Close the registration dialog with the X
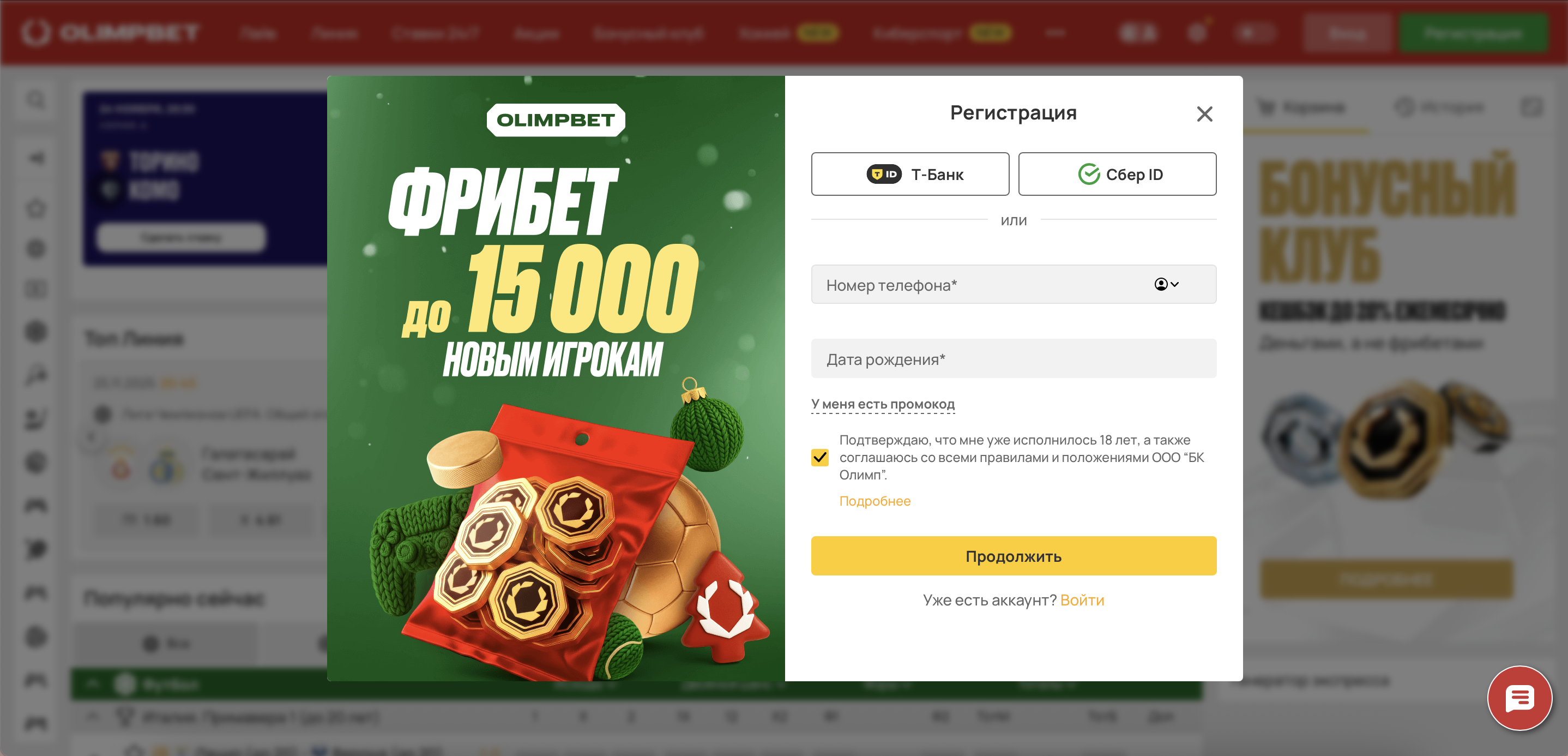This screenshot has width=1568, height=756. [1204, 114]
